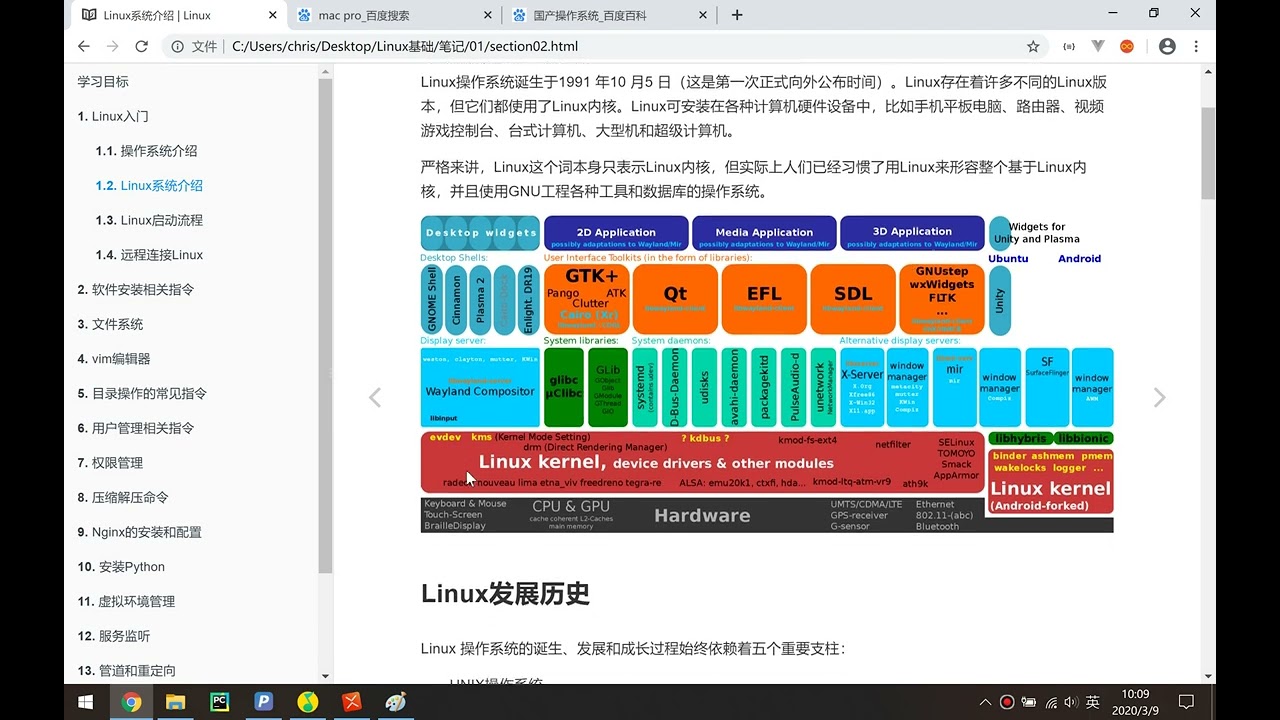This screenshot has height=720, width=1280.
Task: Bookmark this page with the star icon
Action: click(x=1033, y=46)
